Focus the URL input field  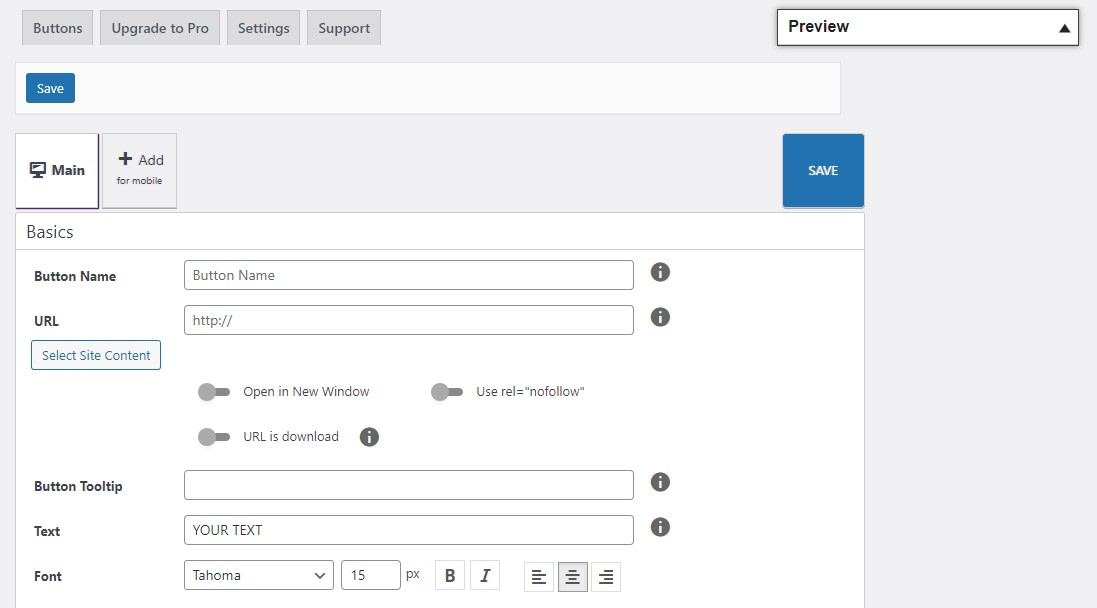[409, 320]
